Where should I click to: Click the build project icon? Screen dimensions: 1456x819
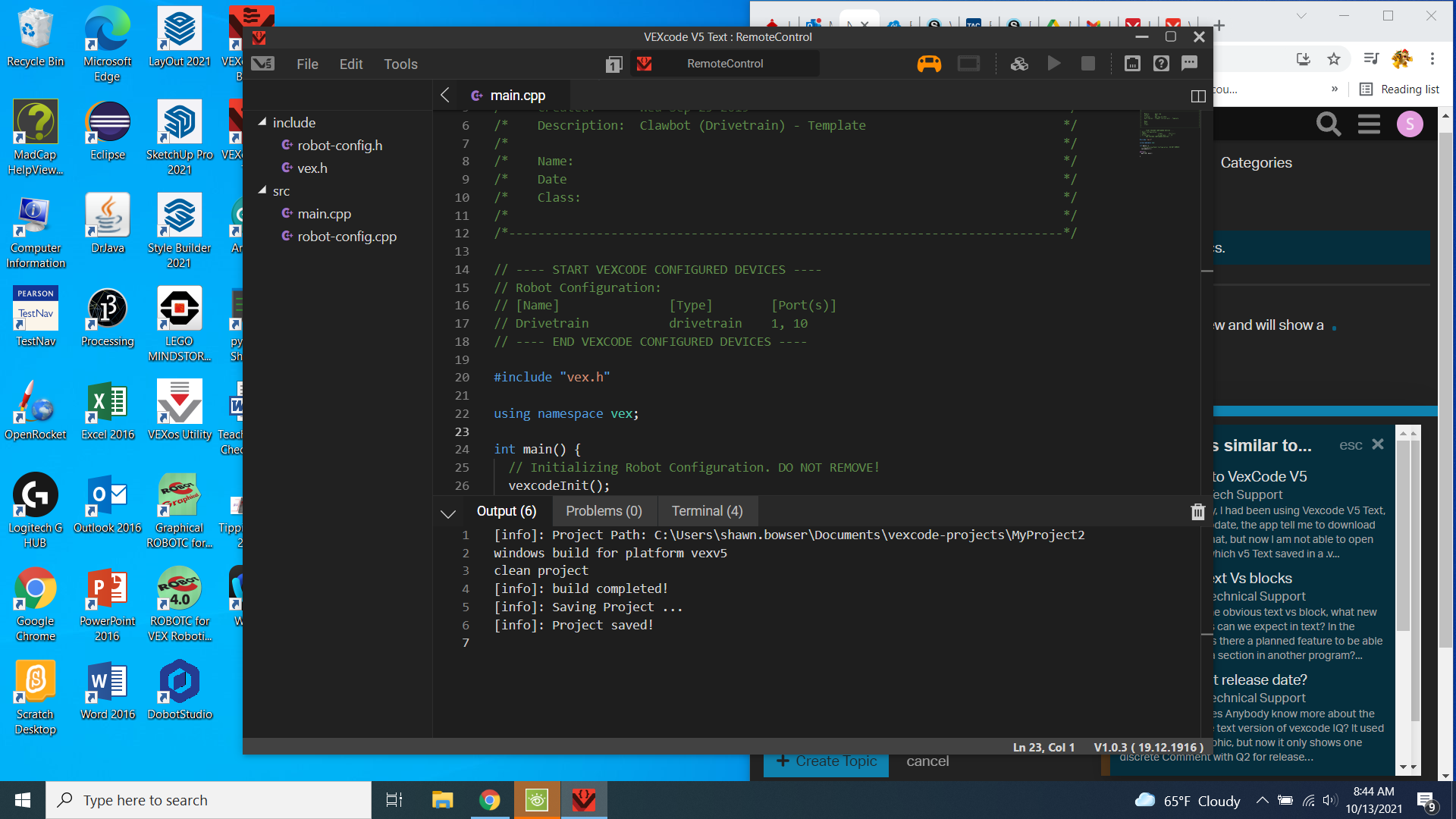[x=1019, y=64]
